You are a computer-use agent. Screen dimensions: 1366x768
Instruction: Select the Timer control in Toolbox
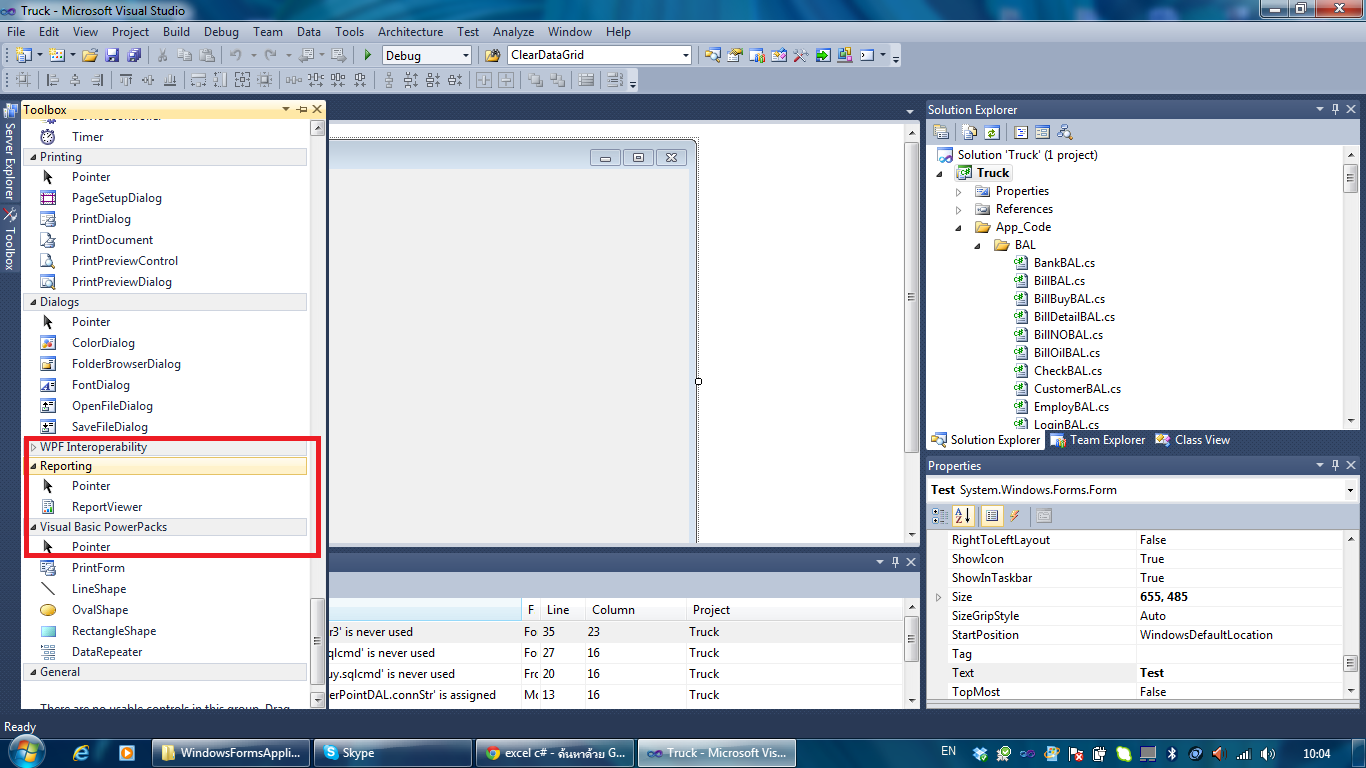tap(87, 137)
